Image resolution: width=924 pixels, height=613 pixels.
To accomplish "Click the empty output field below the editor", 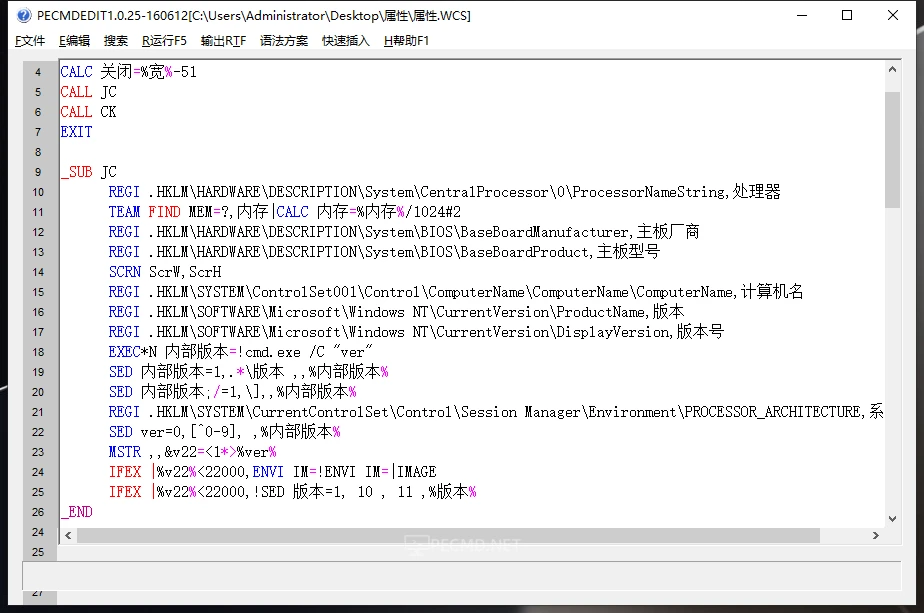I will coord(461,575).
